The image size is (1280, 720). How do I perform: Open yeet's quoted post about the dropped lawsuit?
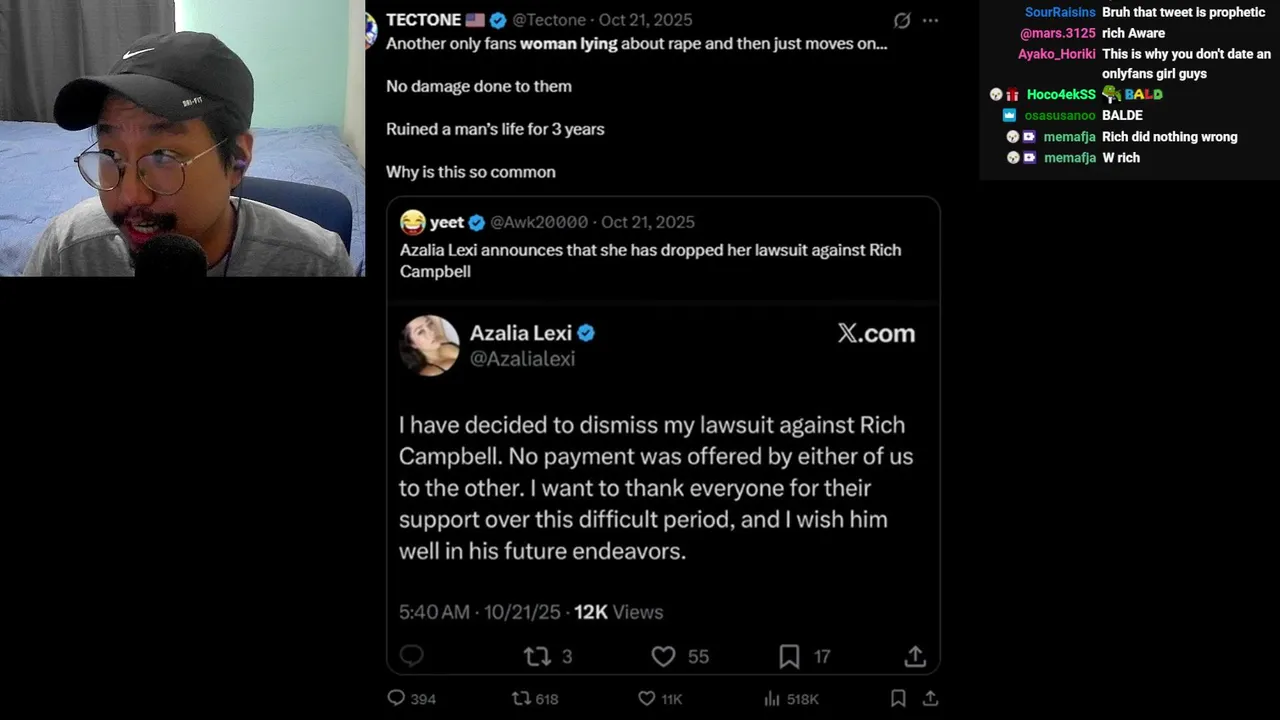650,260
